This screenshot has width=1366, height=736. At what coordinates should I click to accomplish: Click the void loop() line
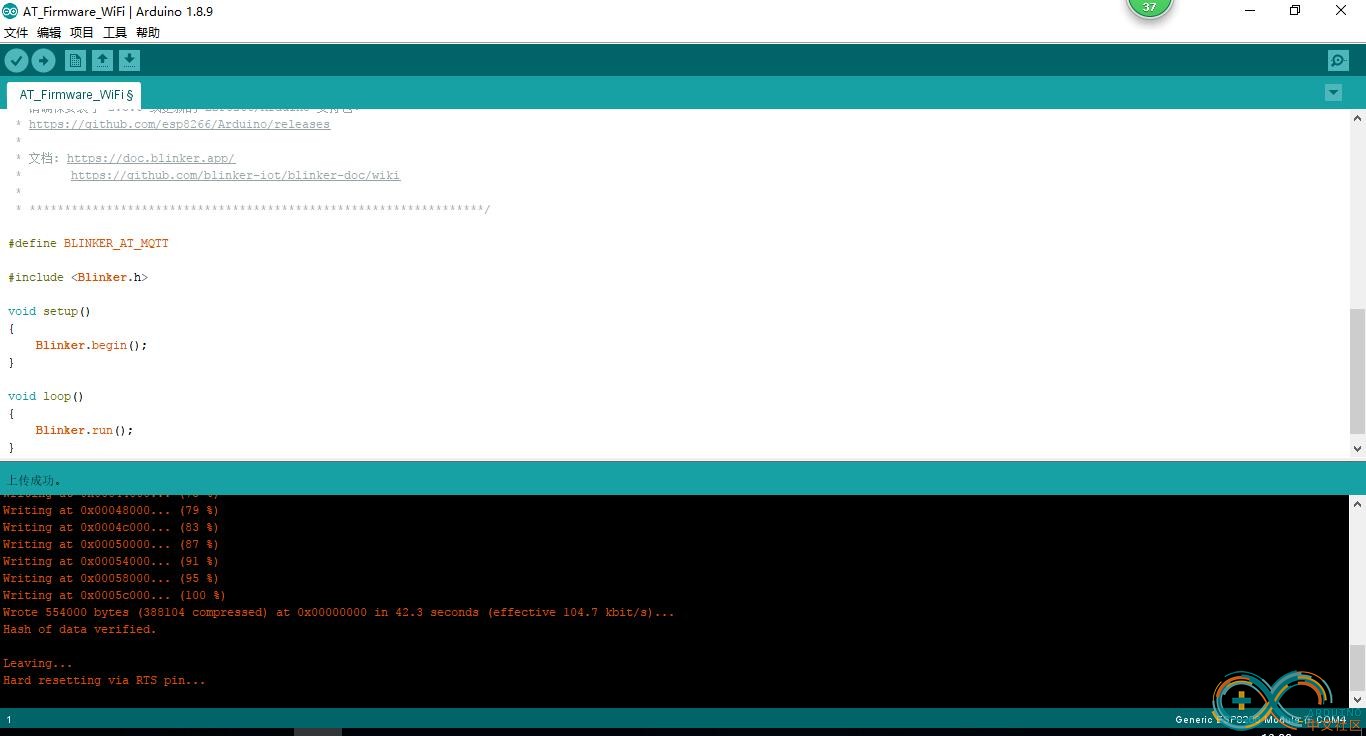click(x=46, y=396)
